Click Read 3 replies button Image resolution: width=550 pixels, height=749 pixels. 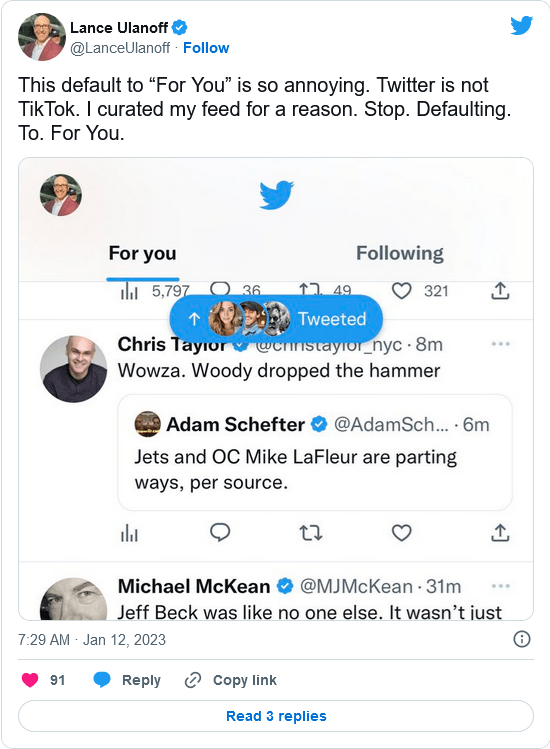pyautogui.click(x=276, y=716)
